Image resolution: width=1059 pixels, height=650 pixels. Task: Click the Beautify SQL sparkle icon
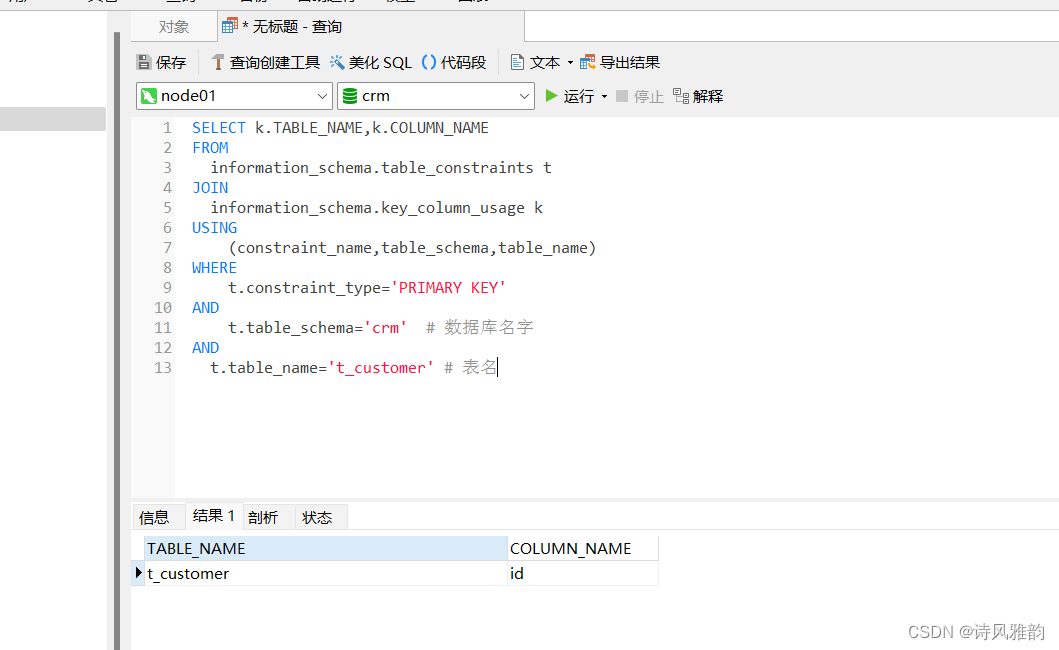(x=337, y=62)
